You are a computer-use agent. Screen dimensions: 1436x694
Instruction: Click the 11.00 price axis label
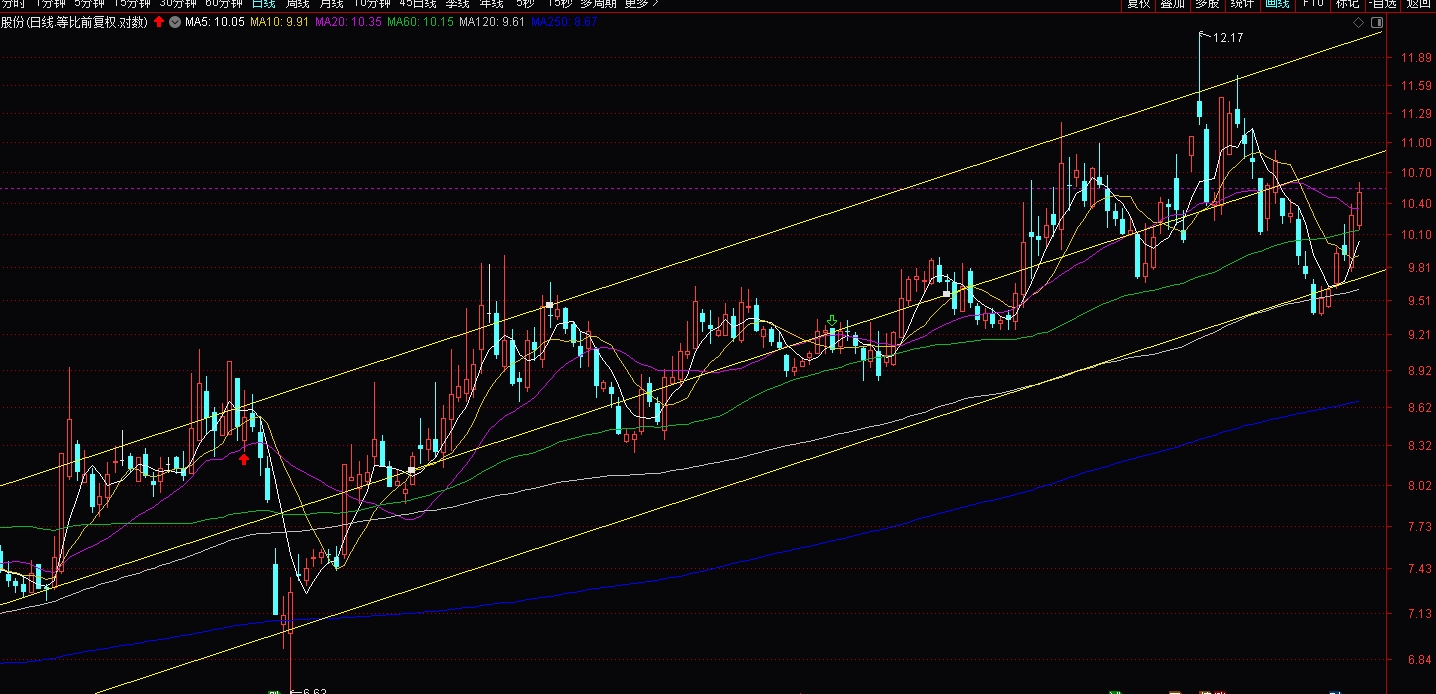[x=1417, y=144]
